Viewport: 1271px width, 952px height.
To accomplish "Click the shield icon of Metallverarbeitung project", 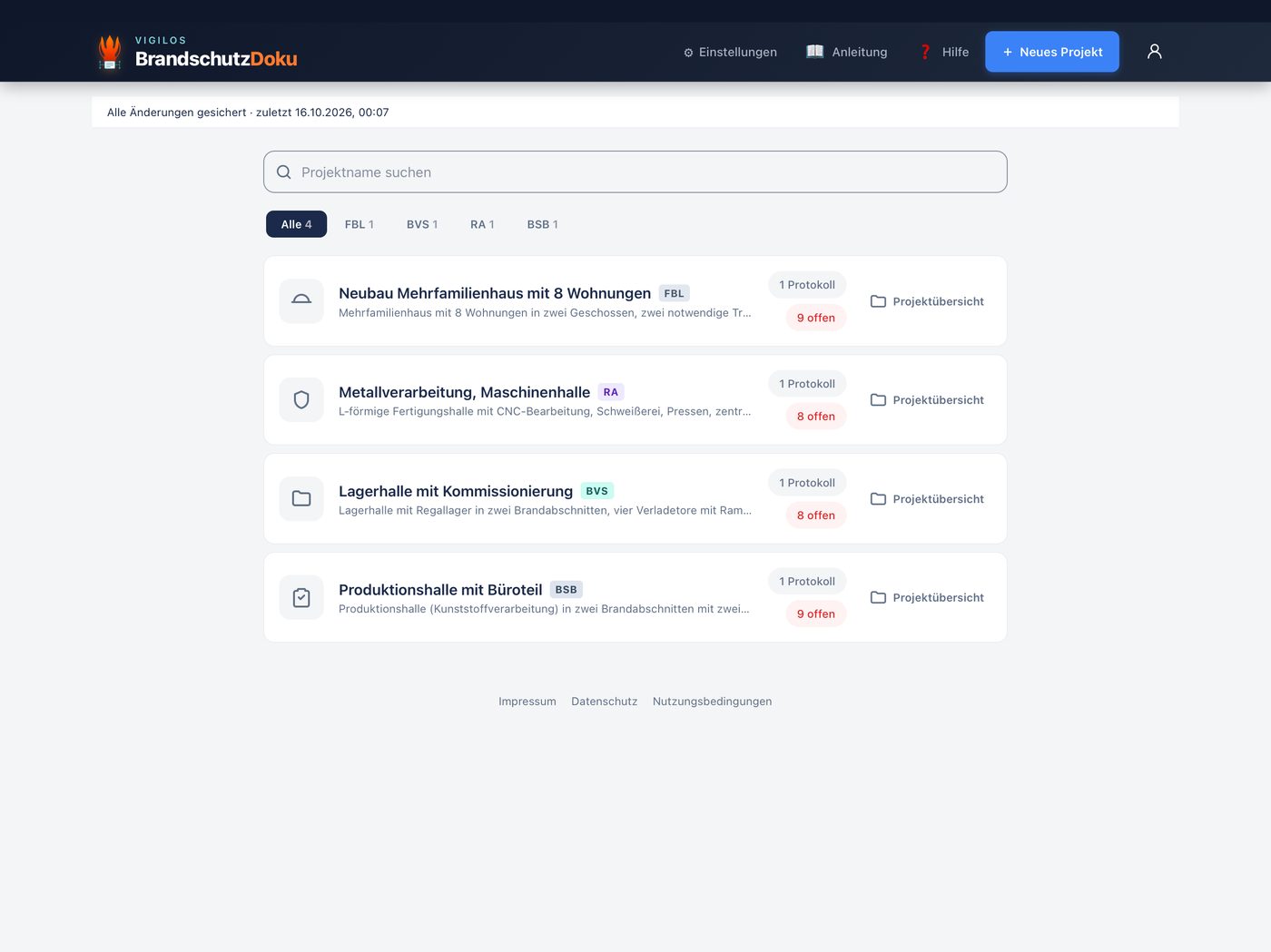I will pyautogui.click(x=301, y=400).
